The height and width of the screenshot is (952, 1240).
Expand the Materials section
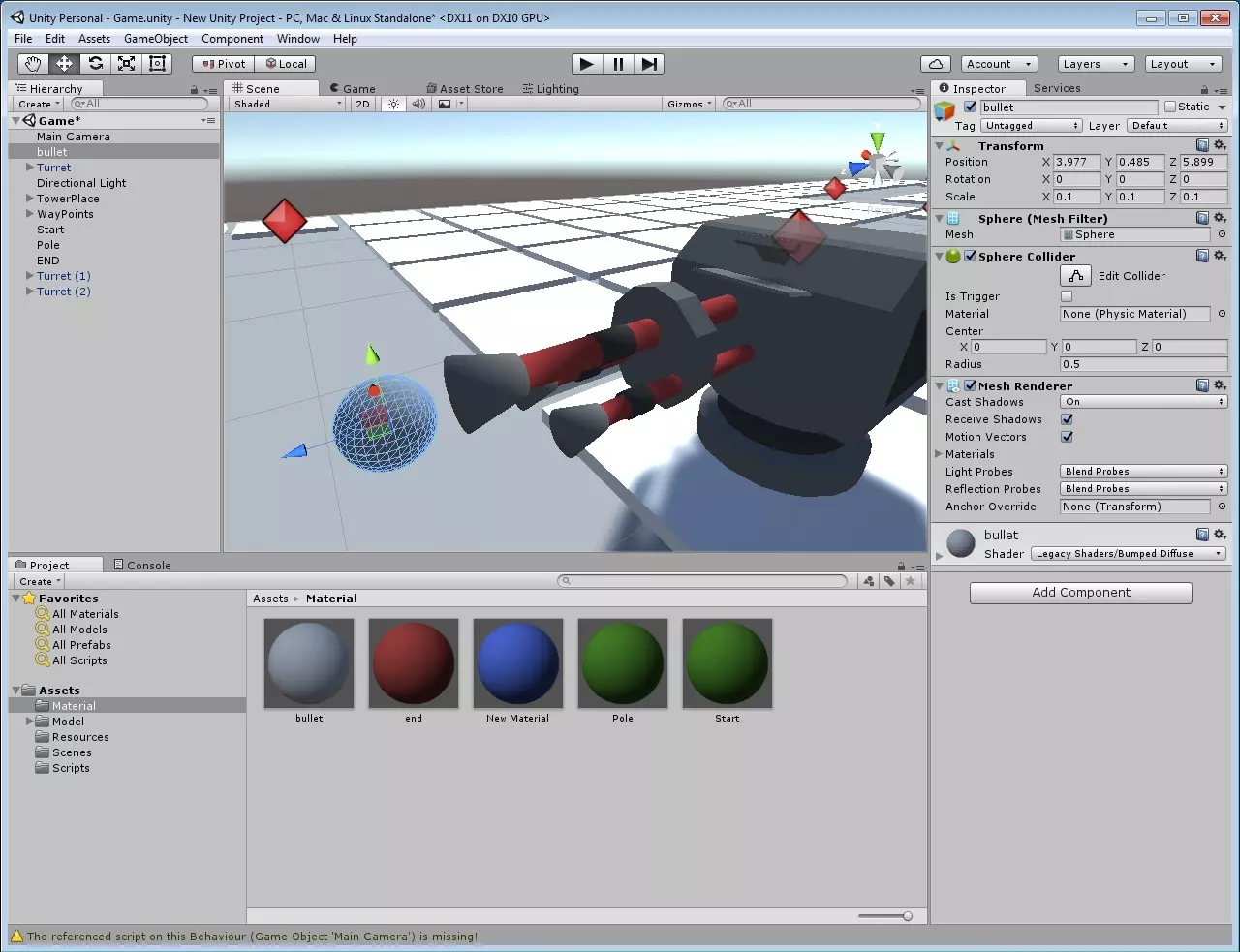coord(939,454)
